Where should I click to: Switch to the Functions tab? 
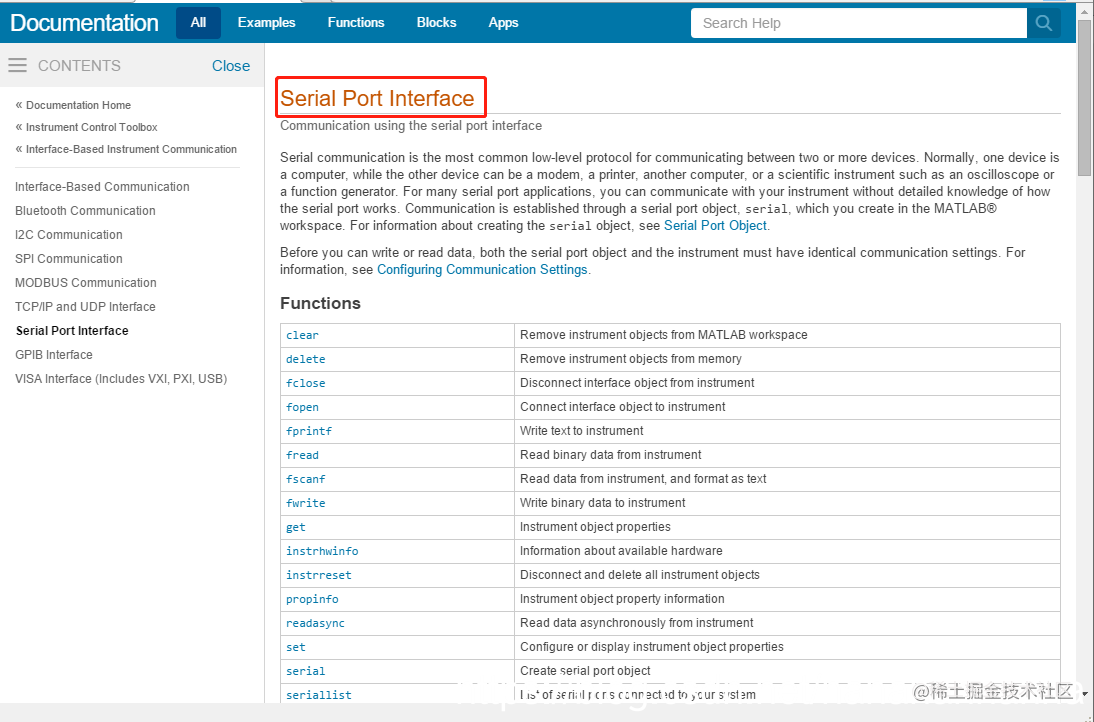click(x=356, y=22)
